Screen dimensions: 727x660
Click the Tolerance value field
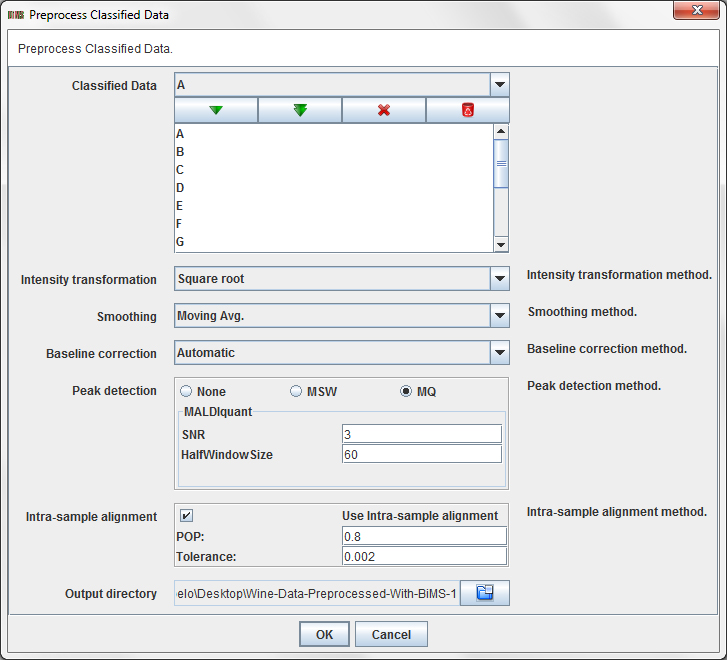pos(424,556)
